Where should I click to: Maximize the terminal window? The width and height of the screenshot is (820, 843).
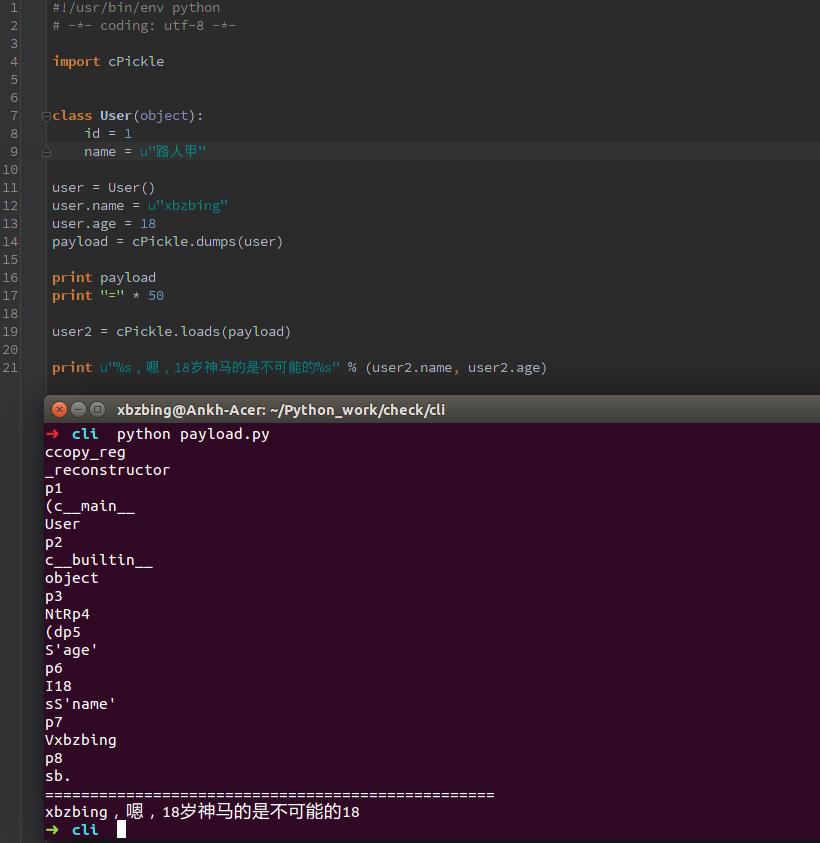click(x=97, y=410)
